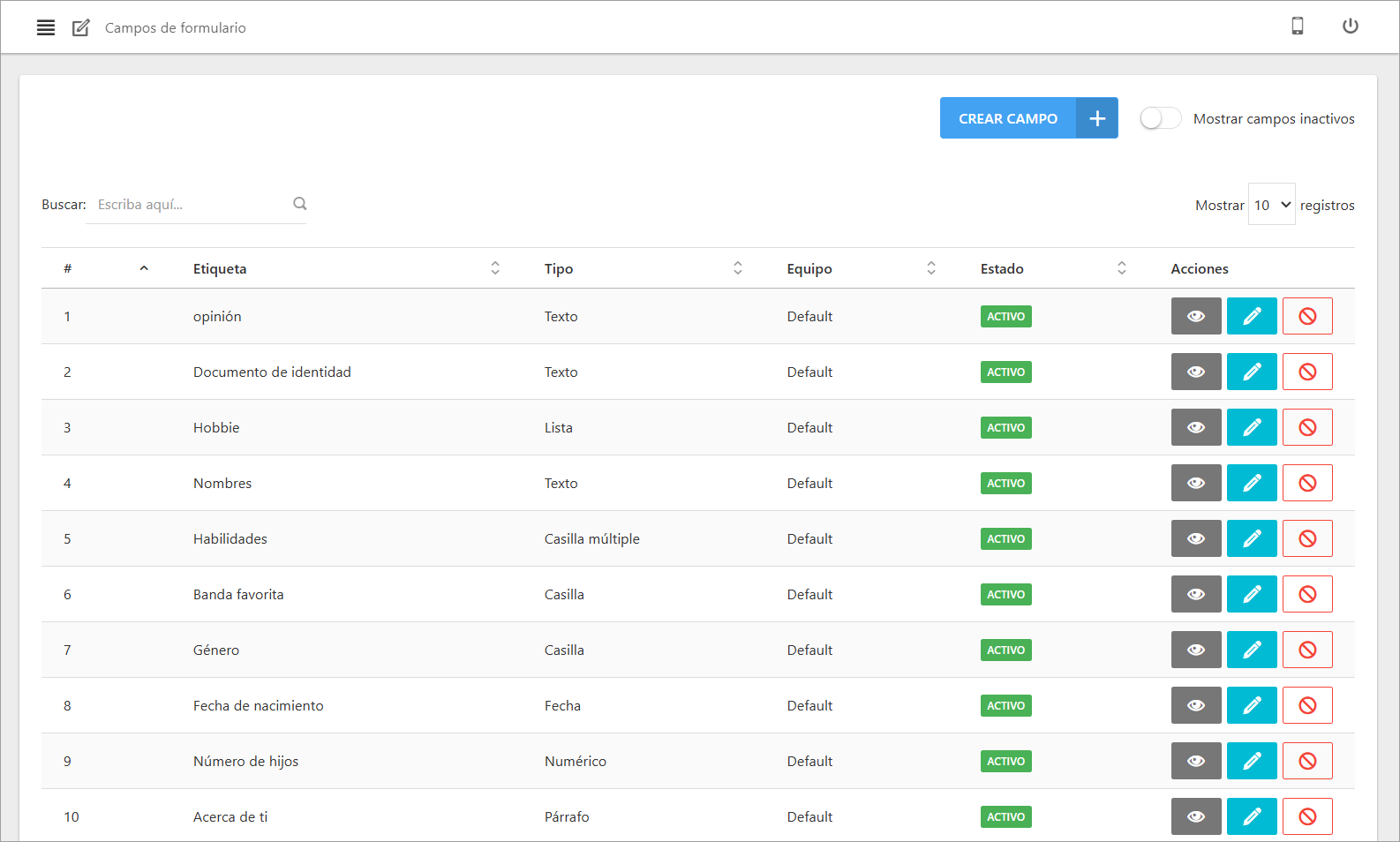Deactivate the Nombres field
The width and height of the screenshot is (1400, 842).
1306,483
